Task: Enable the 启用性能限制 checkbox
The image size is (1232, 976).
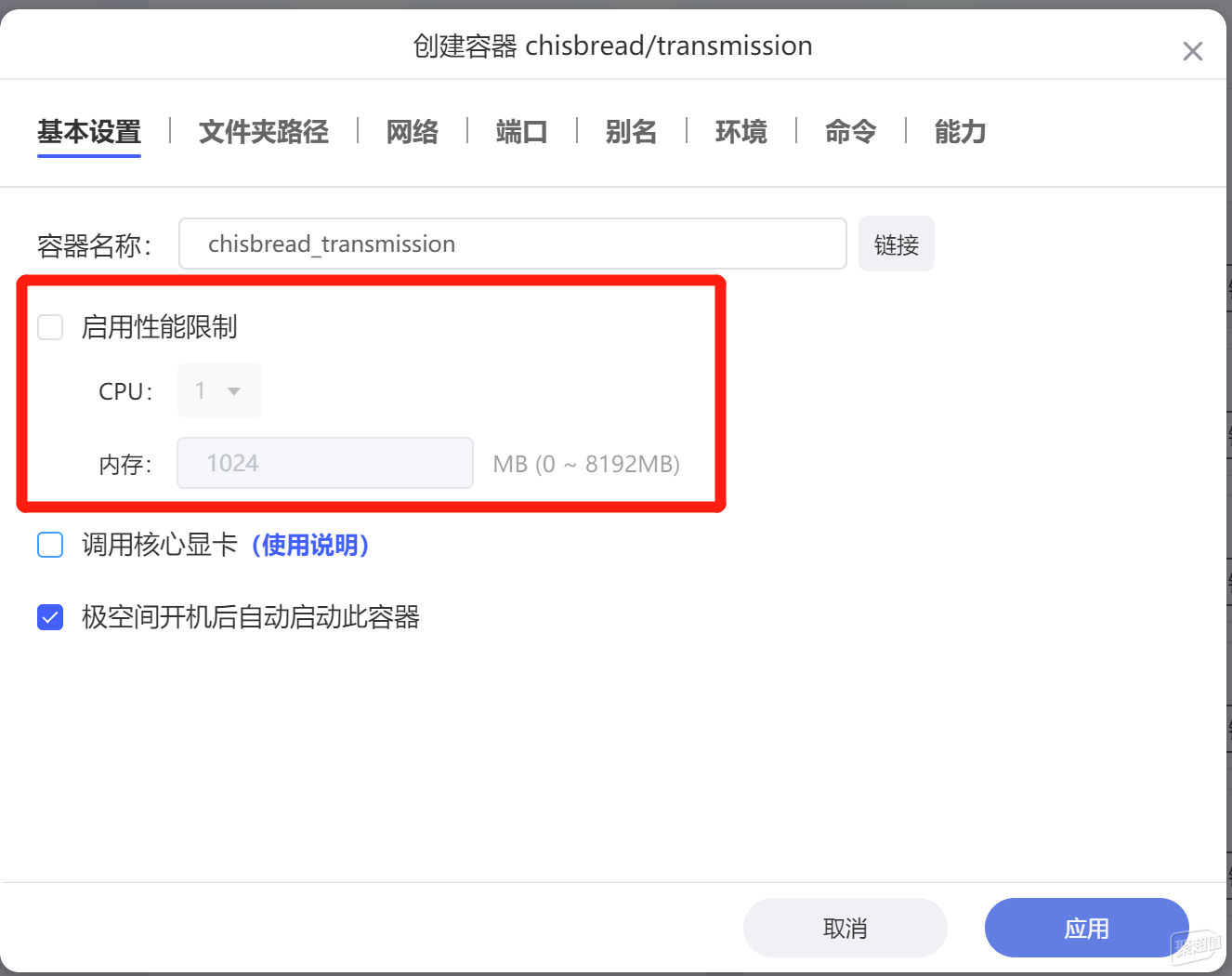Action: point(50,327)
